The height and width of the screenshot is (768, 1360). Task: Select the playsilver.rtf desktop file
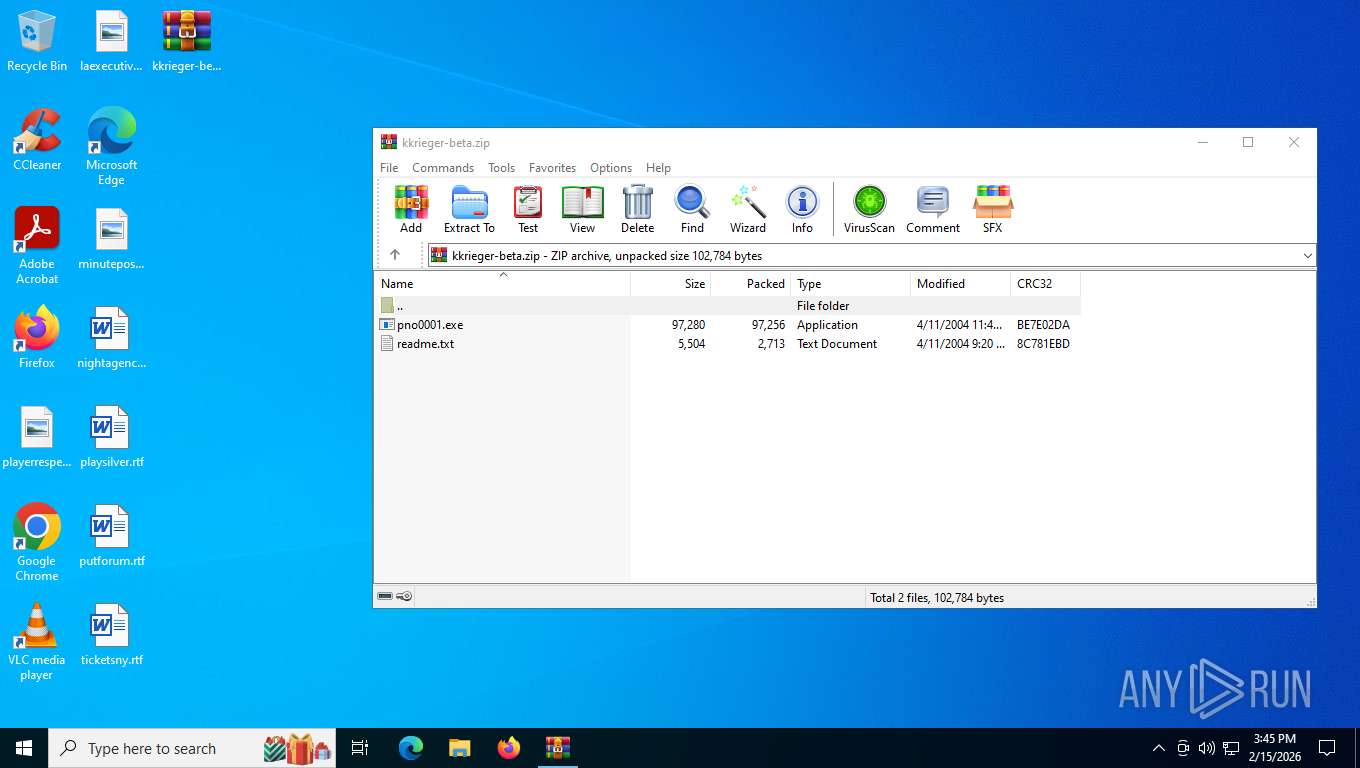[x=111, y=437]
